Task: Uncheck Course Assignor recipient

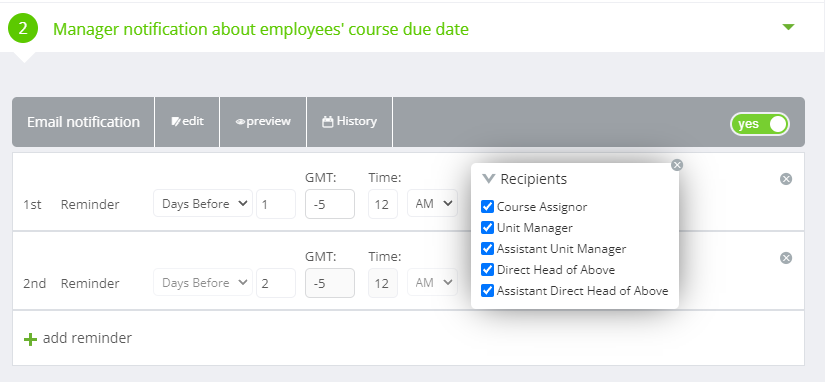Action: tap(487, 207)
